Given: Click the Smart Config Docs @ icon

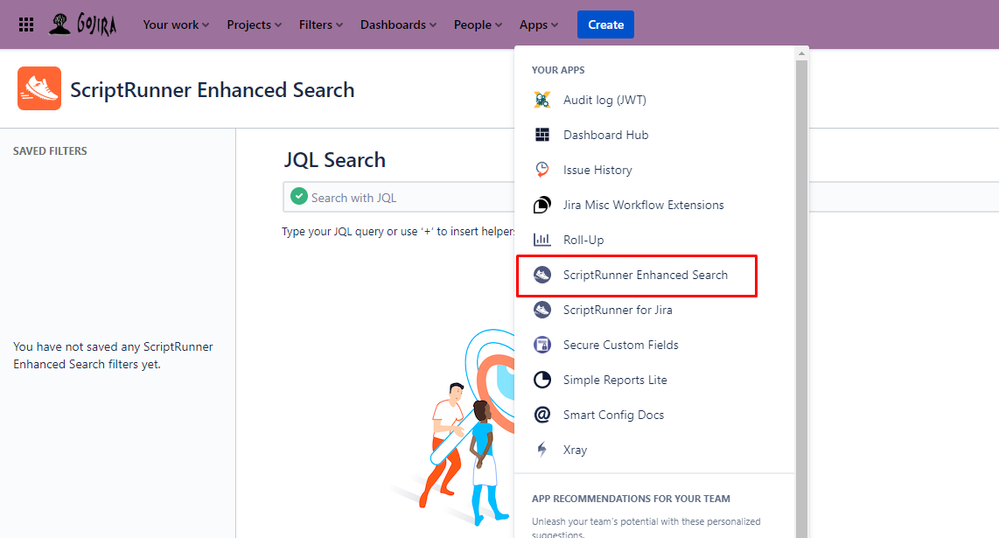Looking at the screenshot, I should click(x=542, y=415).
